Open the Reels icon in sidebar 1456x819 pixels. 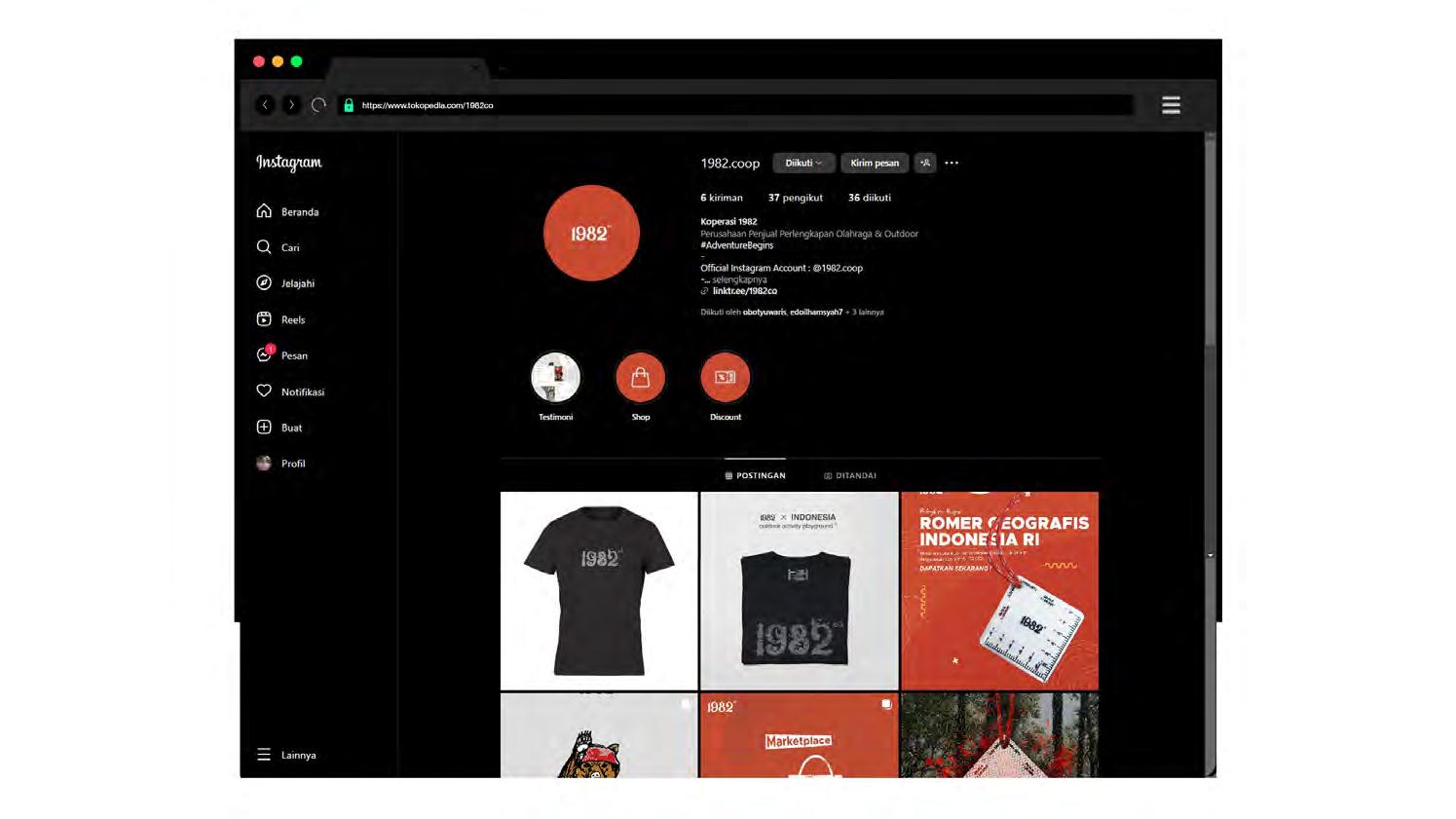point(264,319)
